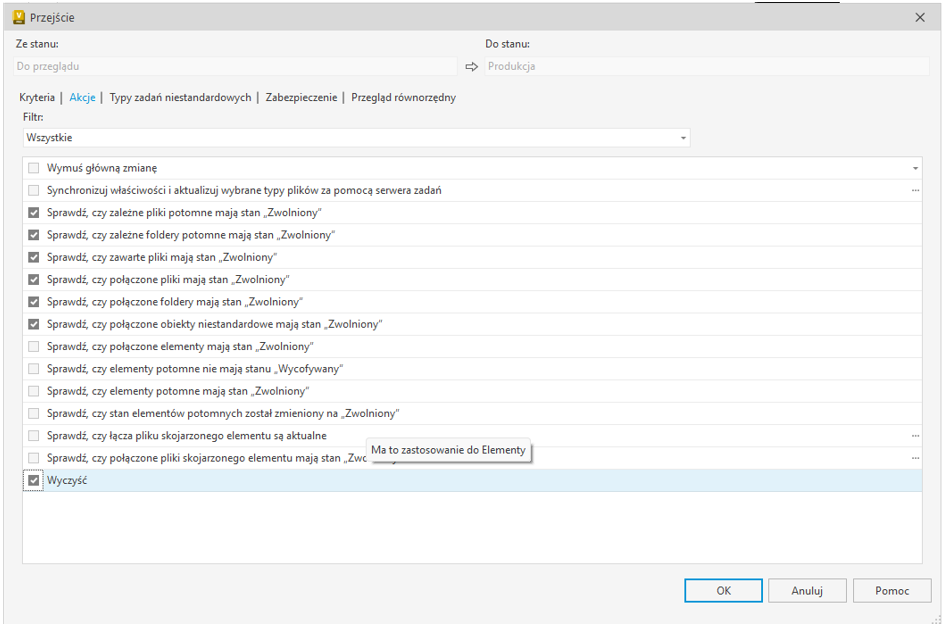Screen dimensions: 948x629
Task: Switch to Typy zadań niestandardowych tab
Action: (180, 98)
